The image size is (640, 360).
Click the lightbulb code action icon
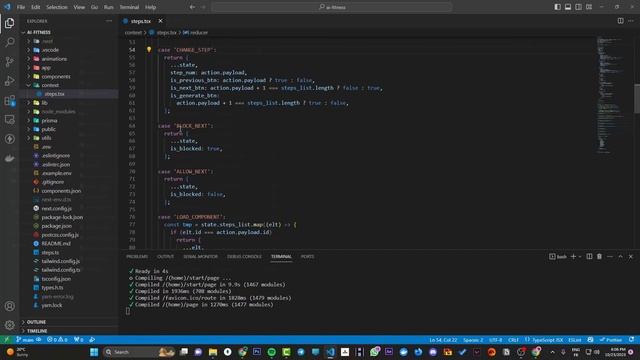click(149, 49)
